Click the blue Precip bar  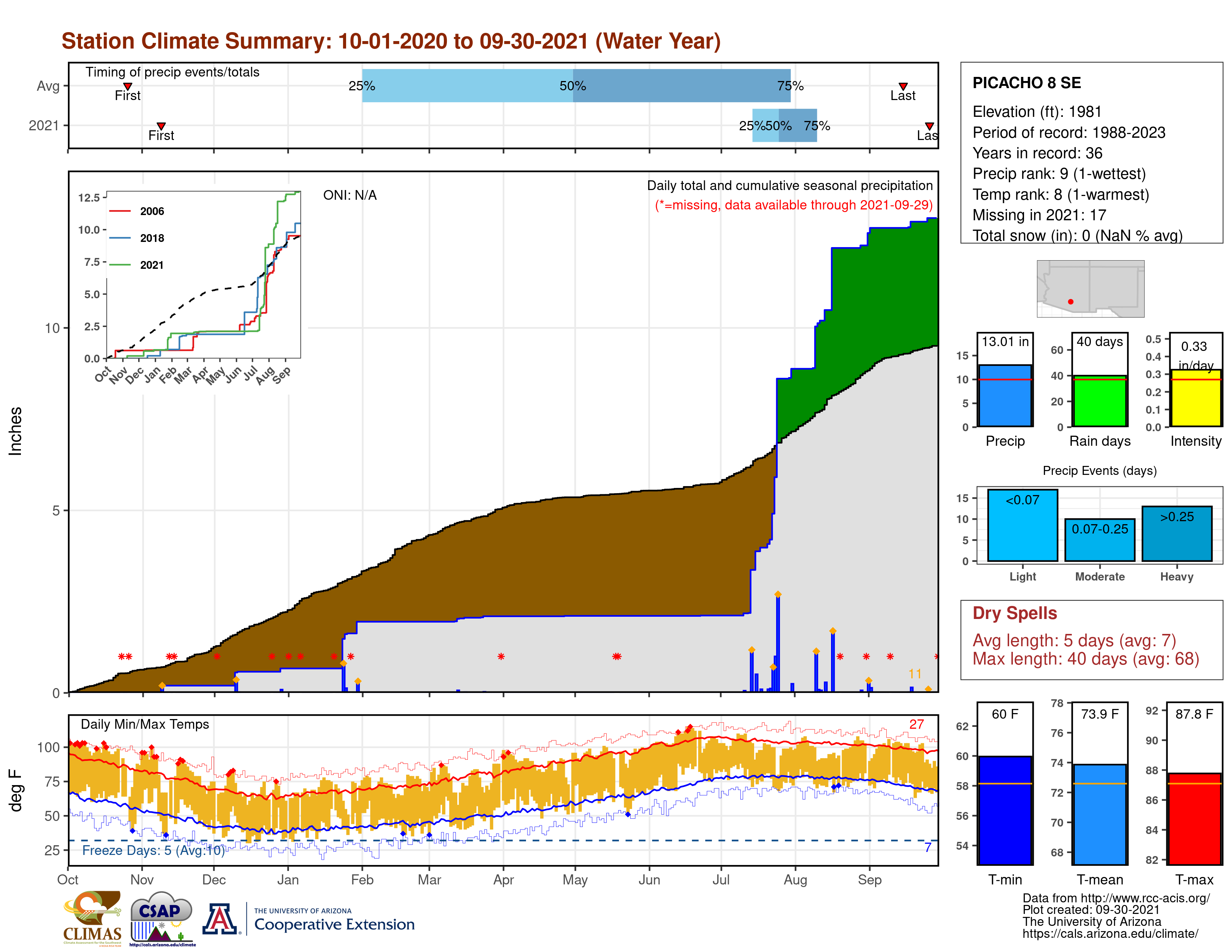point(1005,395)
